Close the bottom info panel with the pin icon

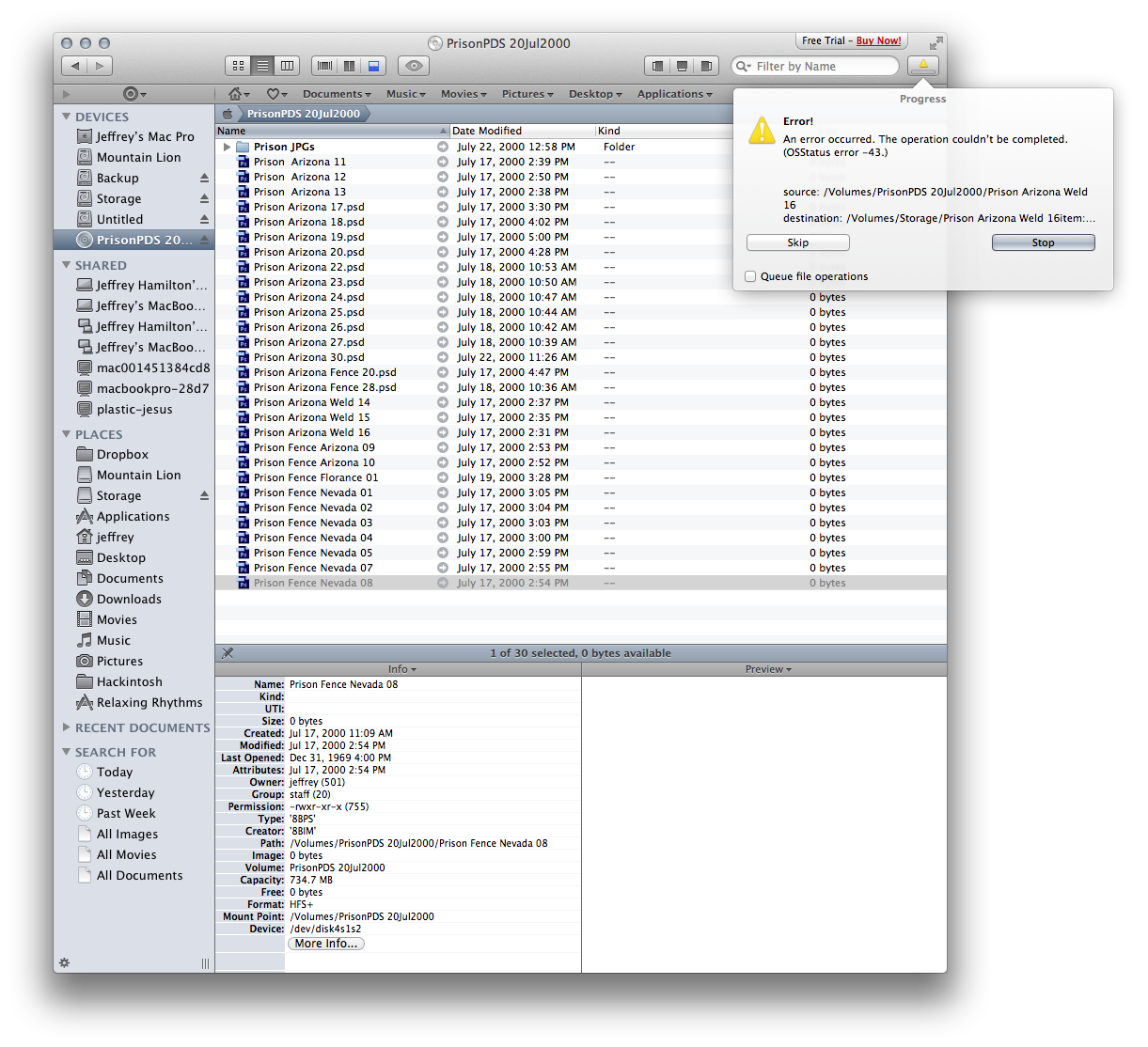coord(228,652)
